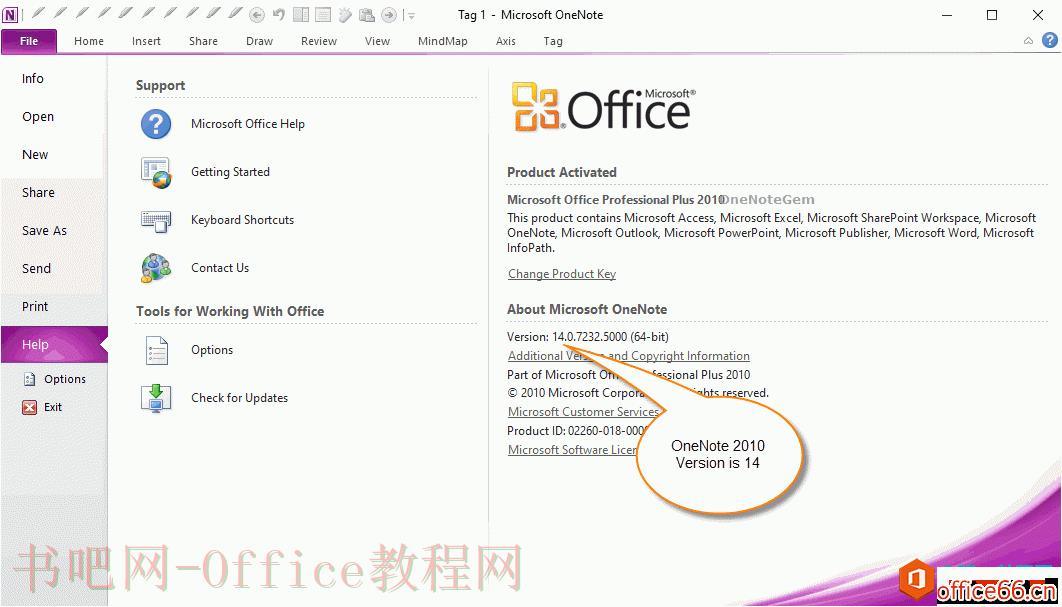Click the Support section heading
Screen dimensions: 1062x607
pos(161,85)
